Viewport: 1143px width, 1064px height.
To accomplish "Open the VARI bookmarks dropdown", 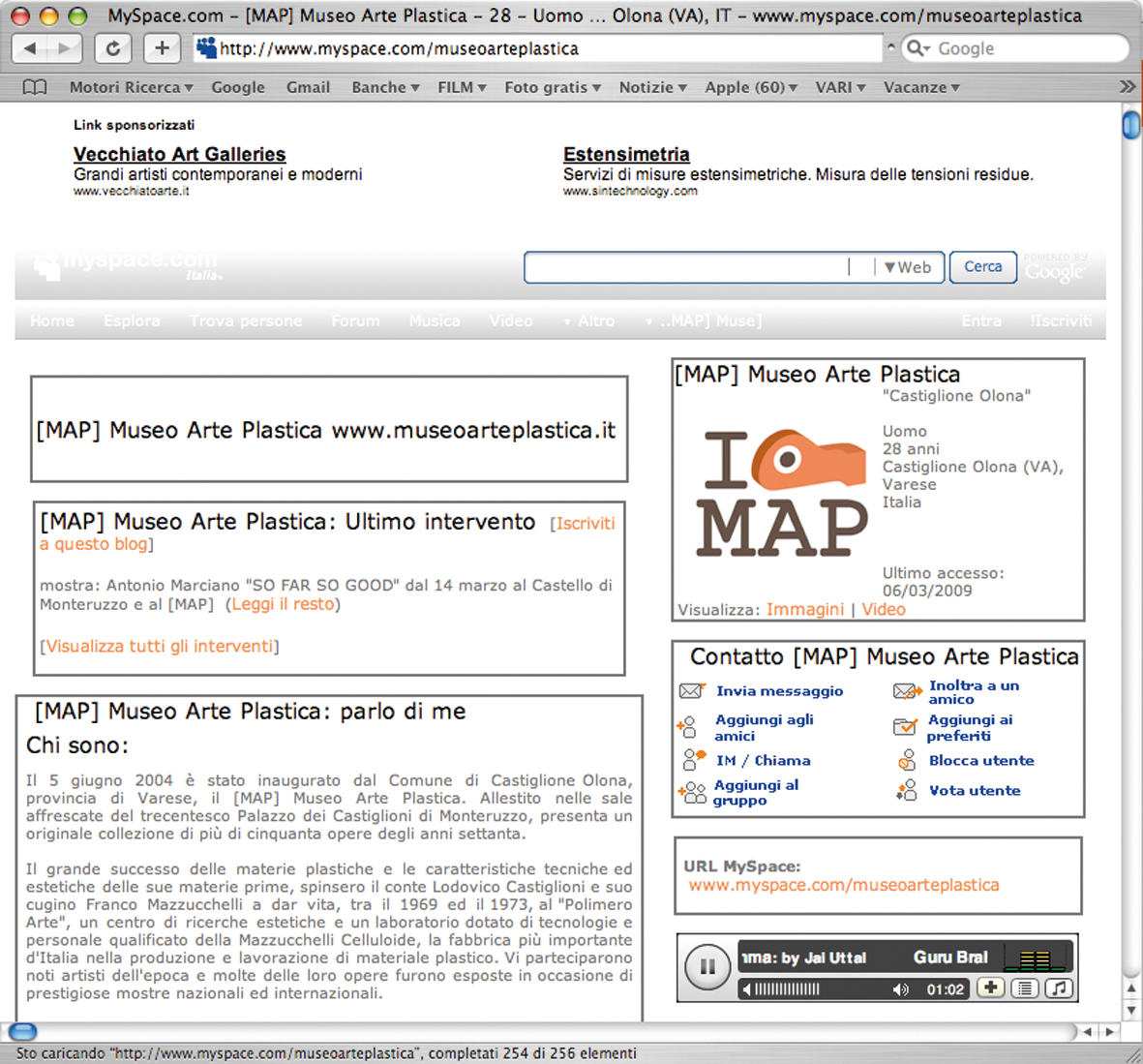I will click(840, 87).
